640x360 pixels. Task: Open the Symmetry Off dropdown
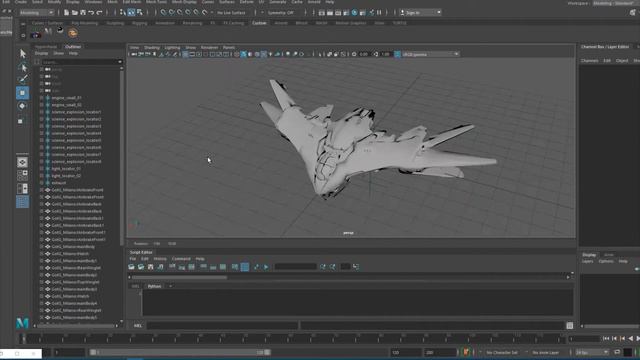(x=282, y=13)
